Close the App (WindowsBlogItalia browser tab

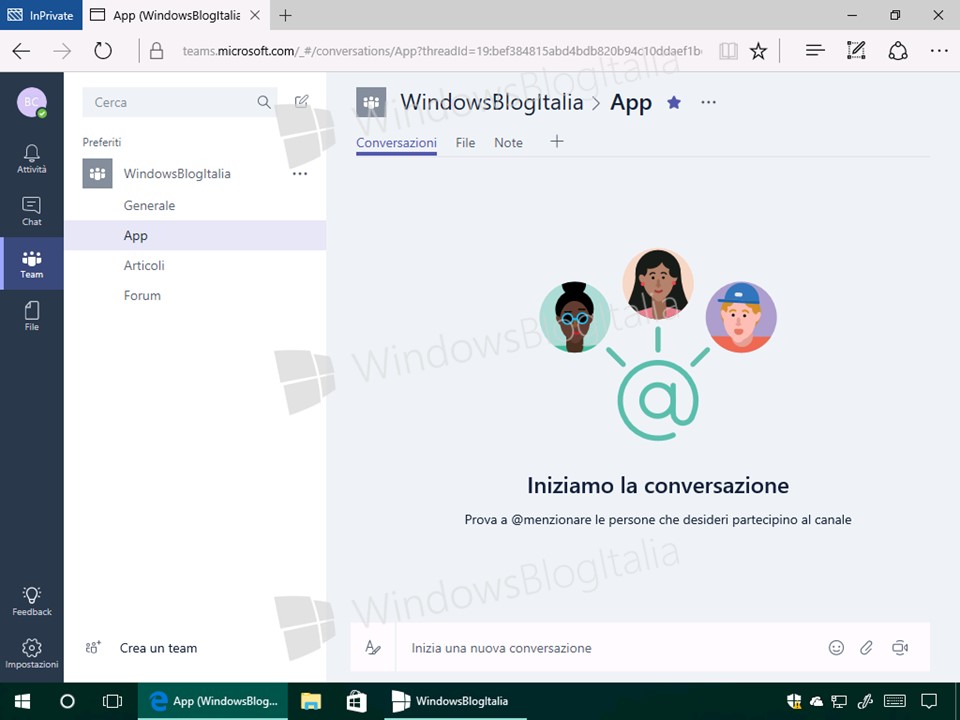tap(255, 15)
